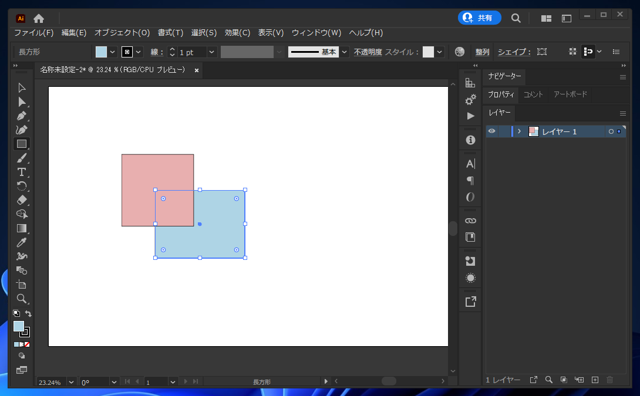Open zoom level 23.24% dropdown
The height and width of the screenshot is (396, 640).
pyautogui.click(x=71, y=382)
